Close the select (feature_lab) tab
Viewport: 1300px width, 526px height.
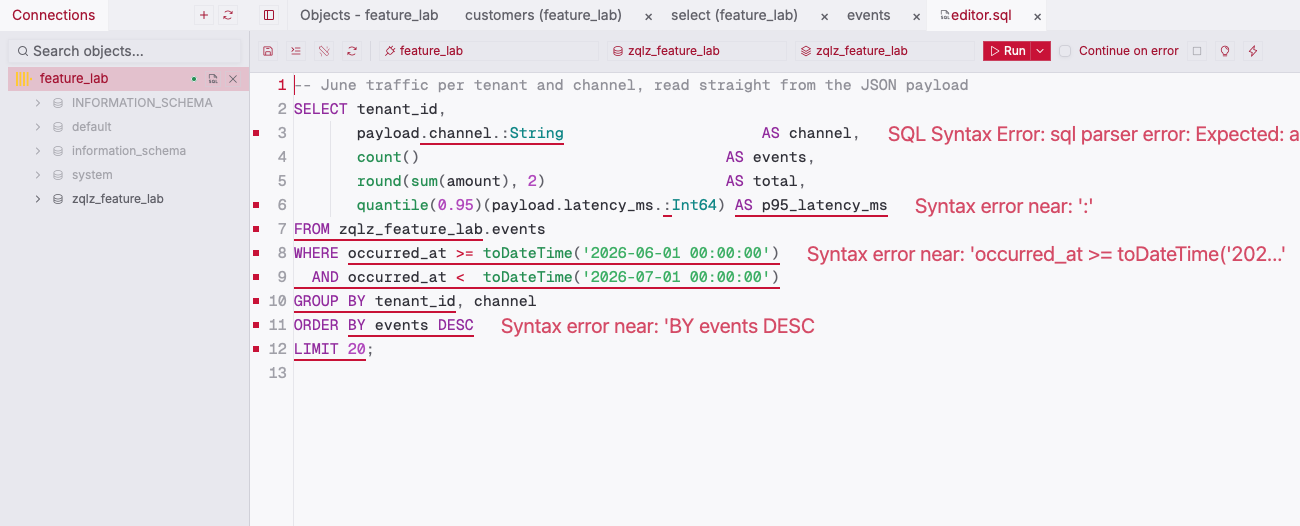824,16
